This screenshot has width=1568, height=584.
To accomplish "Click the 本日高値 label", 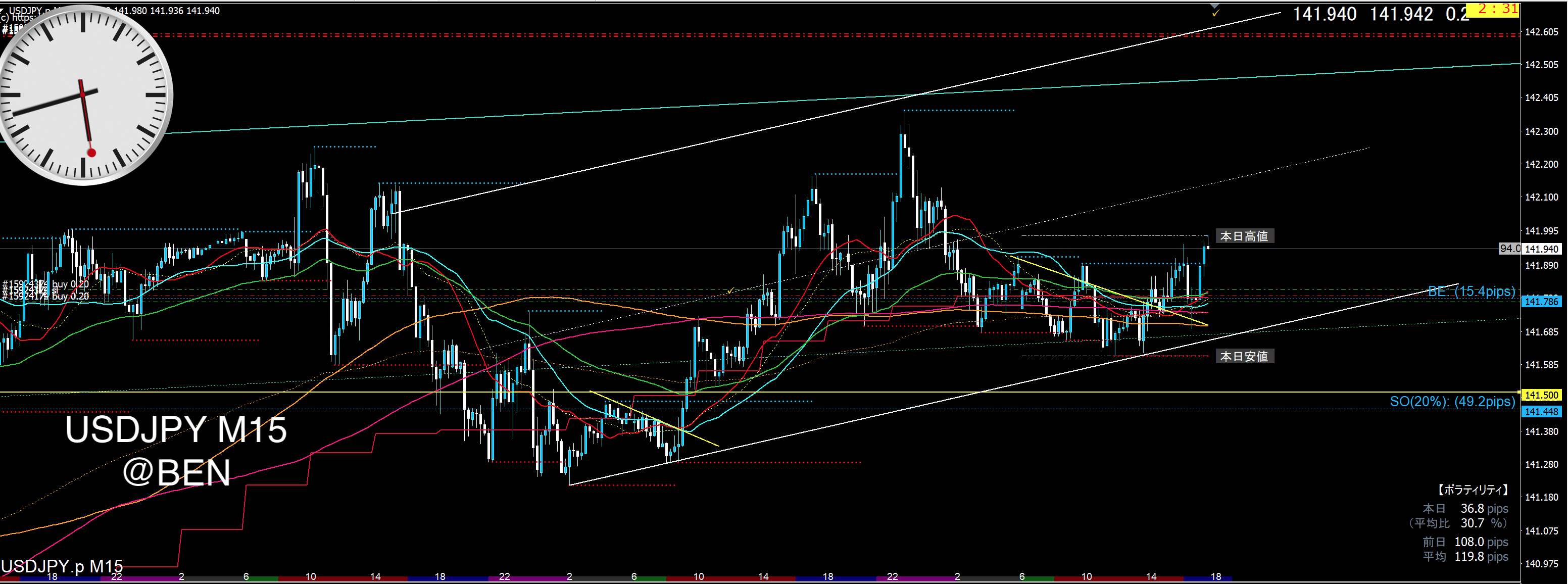I will click(x=1244, y=236).
